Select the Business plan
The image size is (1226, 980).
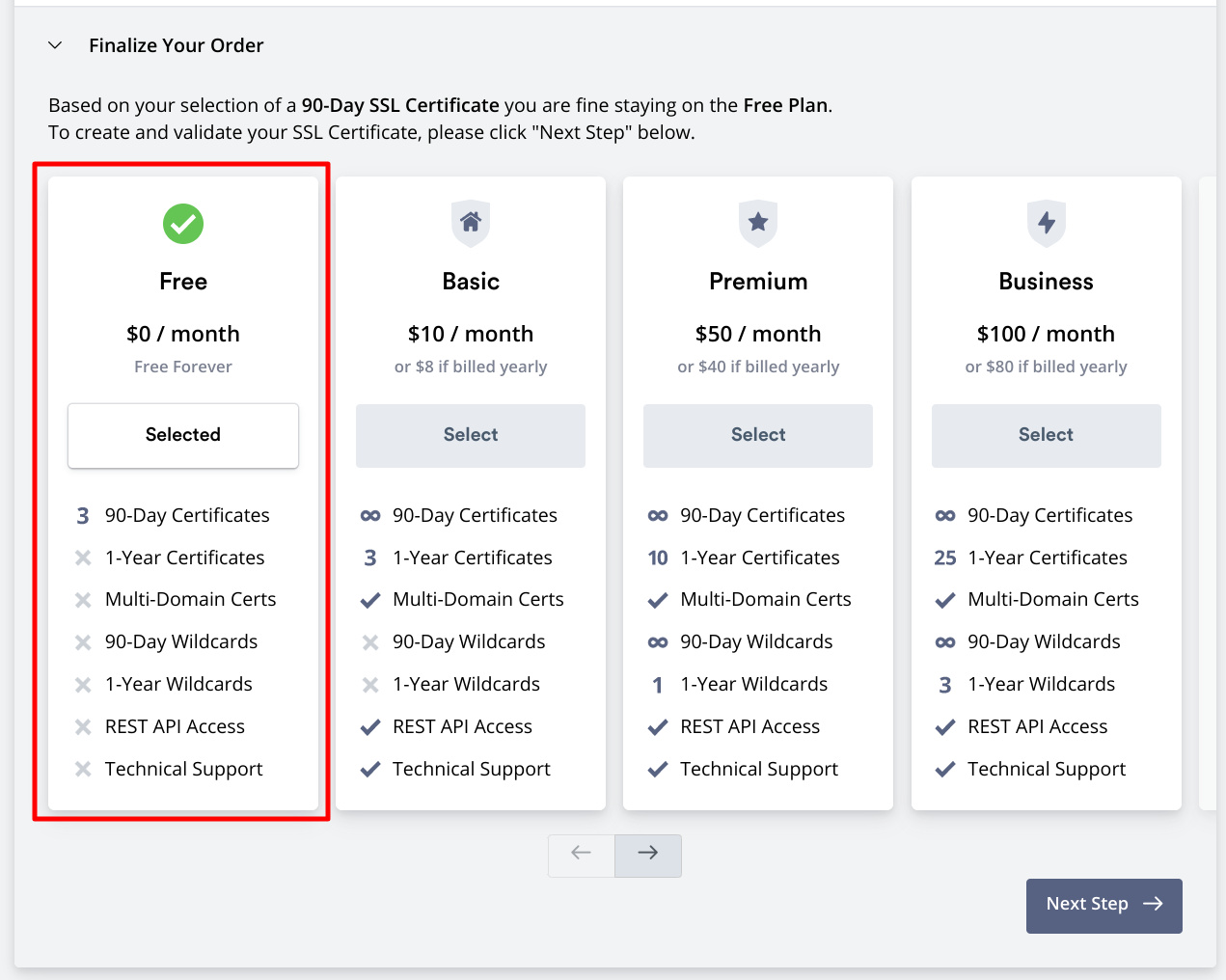point(1046,435)
